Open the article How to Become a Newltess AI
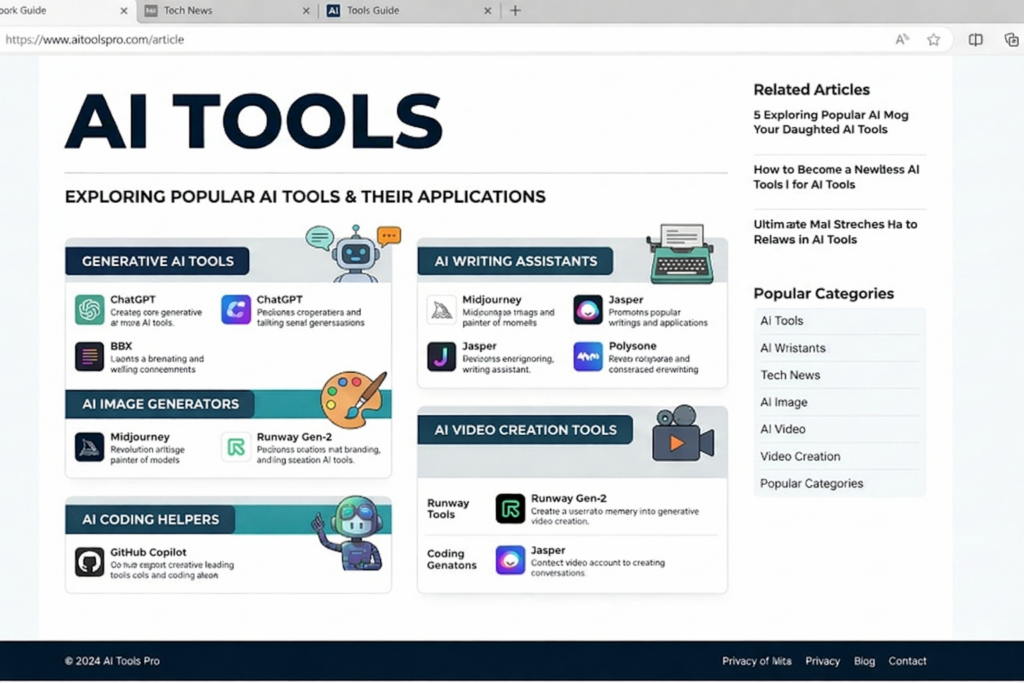Viewport: 1024px width, 683px height. [x=836, y=177]
